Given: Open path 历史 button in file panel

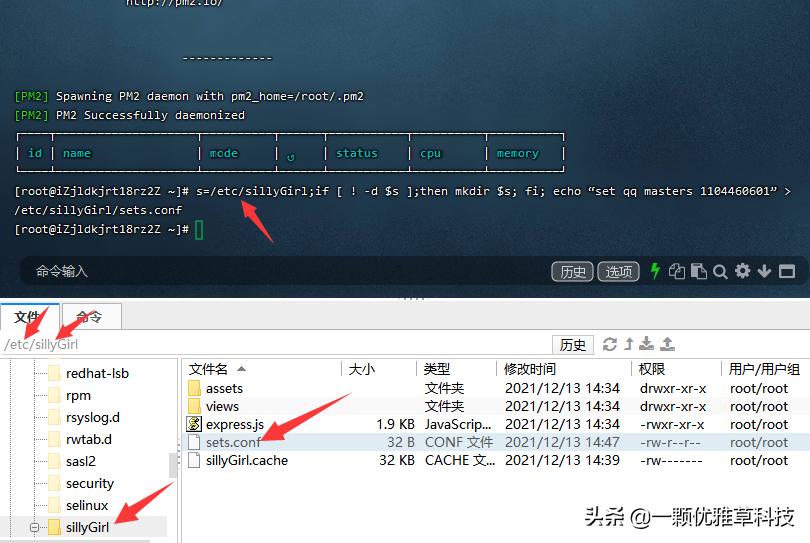Looking at the screenshot, I should (572, 345).
